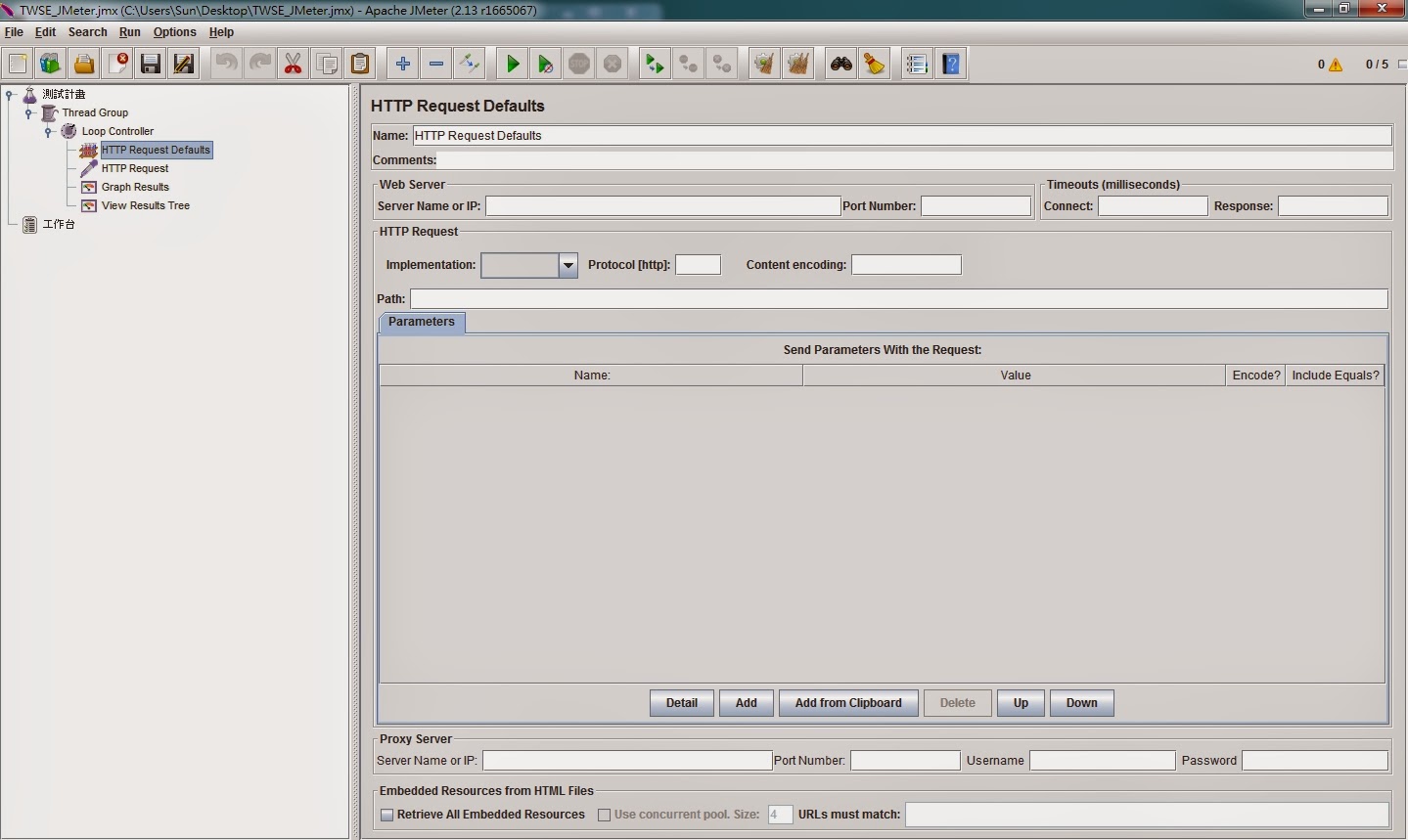This screenshot has width=1408, height=840.
Task: Click the Path input field
Action: [898, 299]
